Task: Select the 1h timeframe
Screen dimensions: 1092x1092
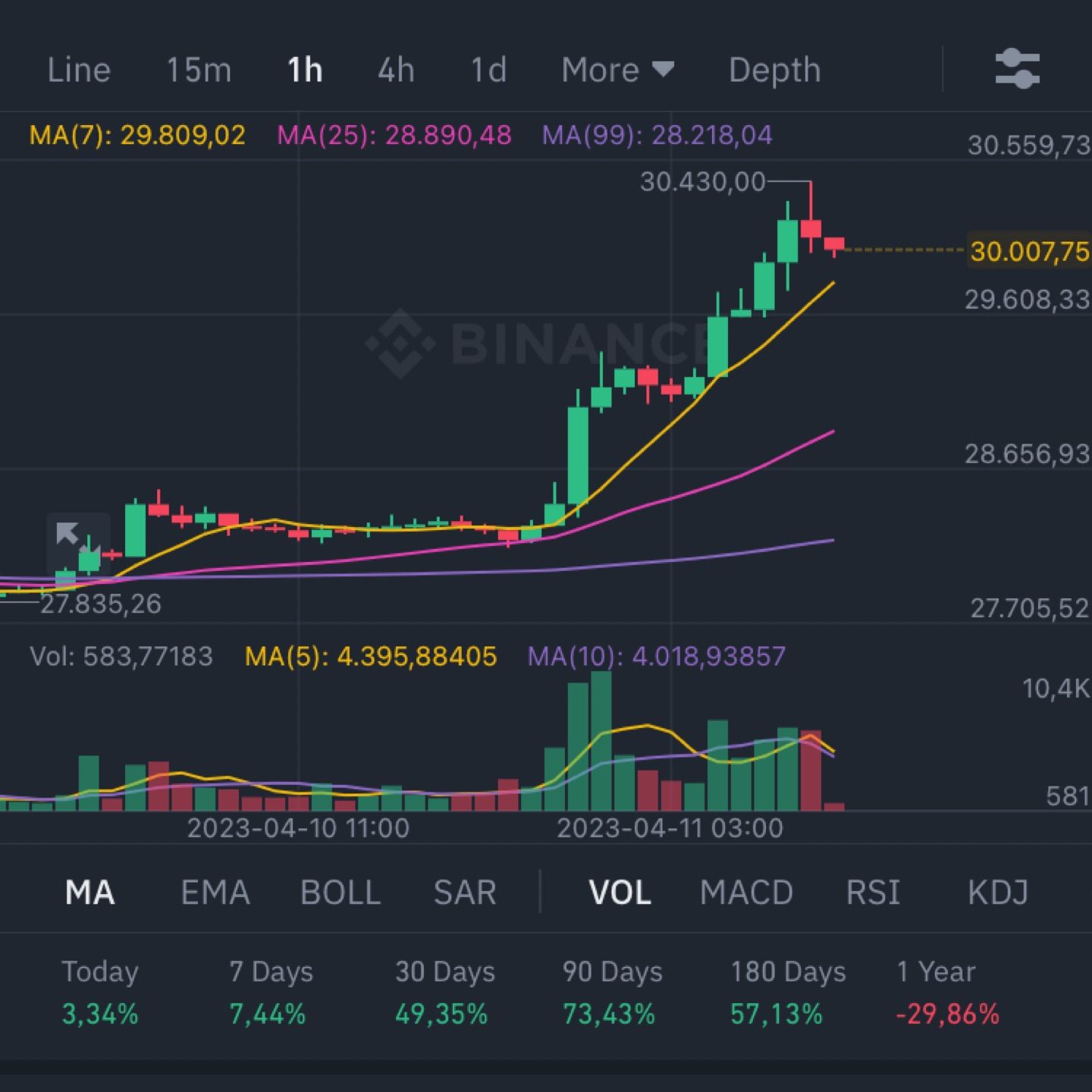Action: [305, 70]
